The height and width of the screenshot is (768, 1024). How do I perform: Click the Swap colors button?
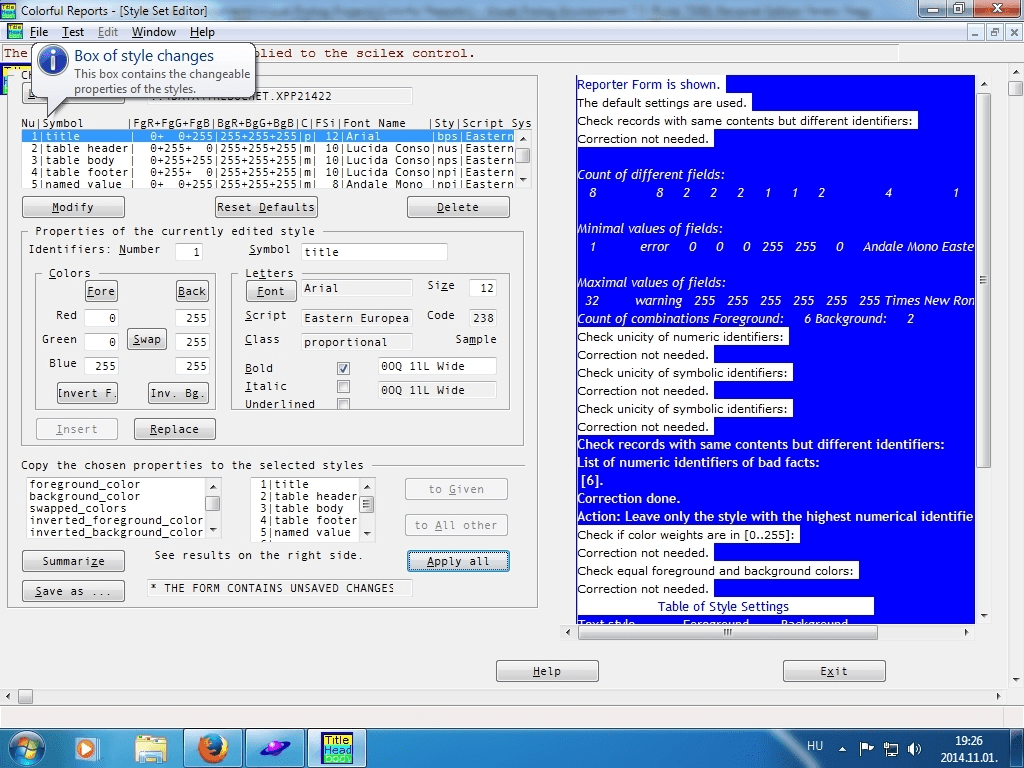tap(147, 340)
